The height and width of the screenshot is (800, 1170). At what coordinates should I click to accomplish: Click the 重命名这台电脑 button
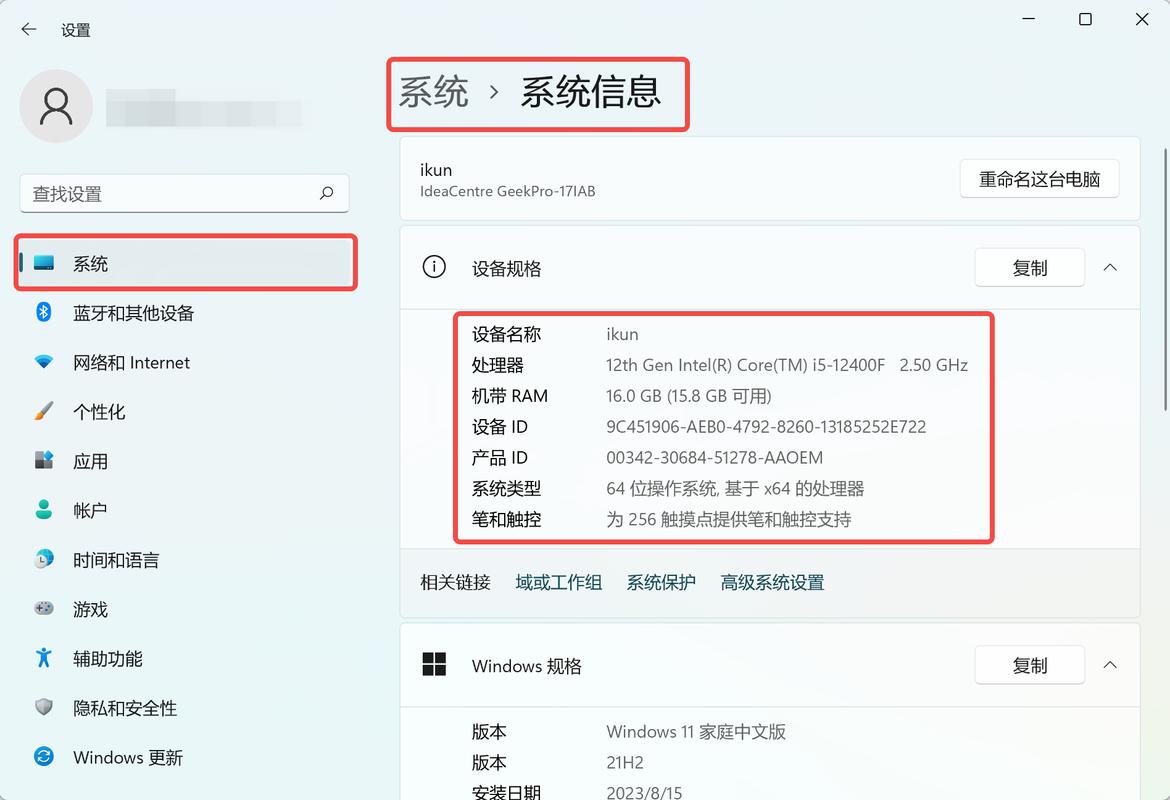point(1039,178)
